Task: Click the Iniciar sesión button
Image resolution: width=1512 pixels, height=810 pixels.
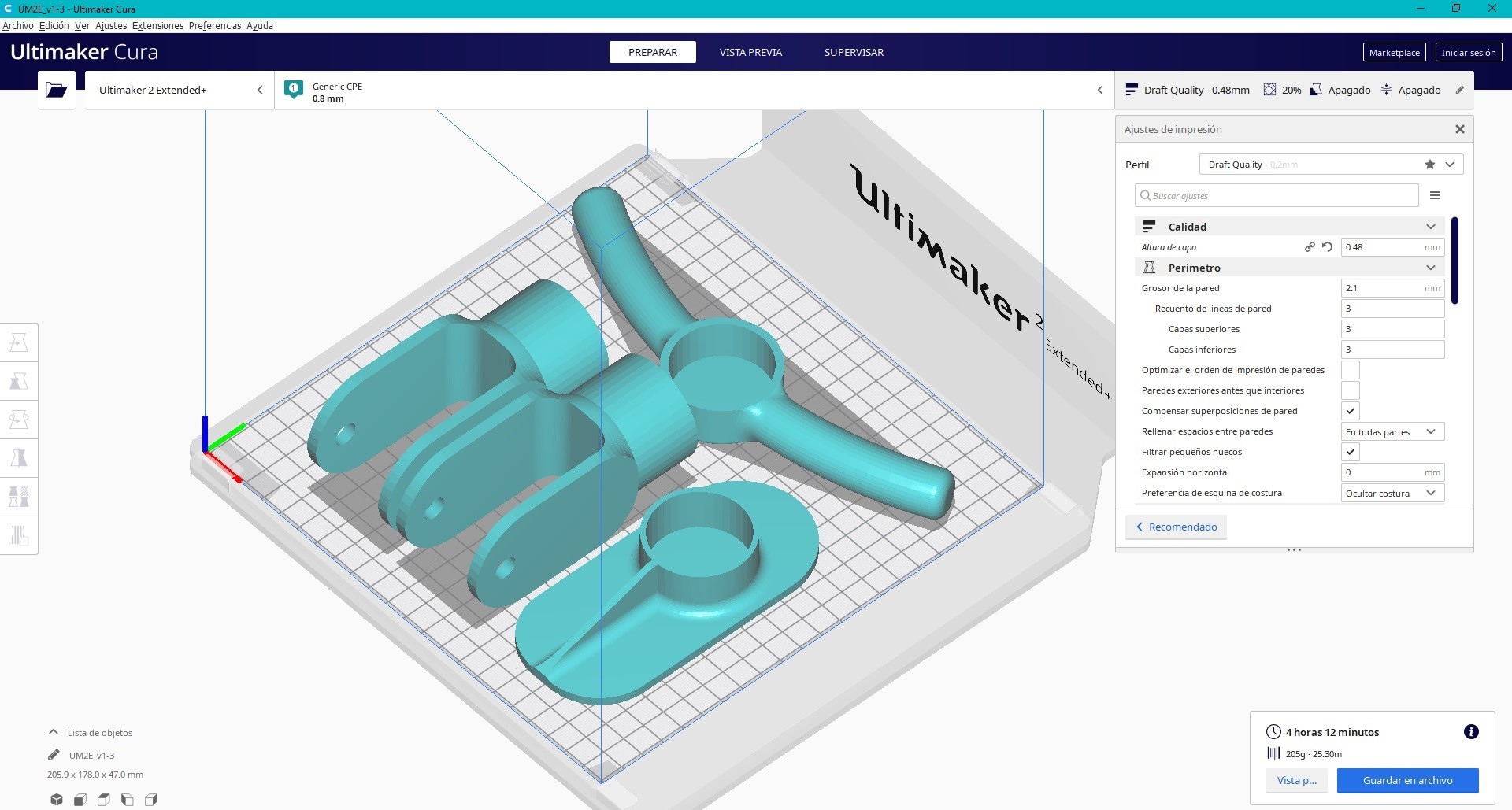Action: coord(1469,52)
